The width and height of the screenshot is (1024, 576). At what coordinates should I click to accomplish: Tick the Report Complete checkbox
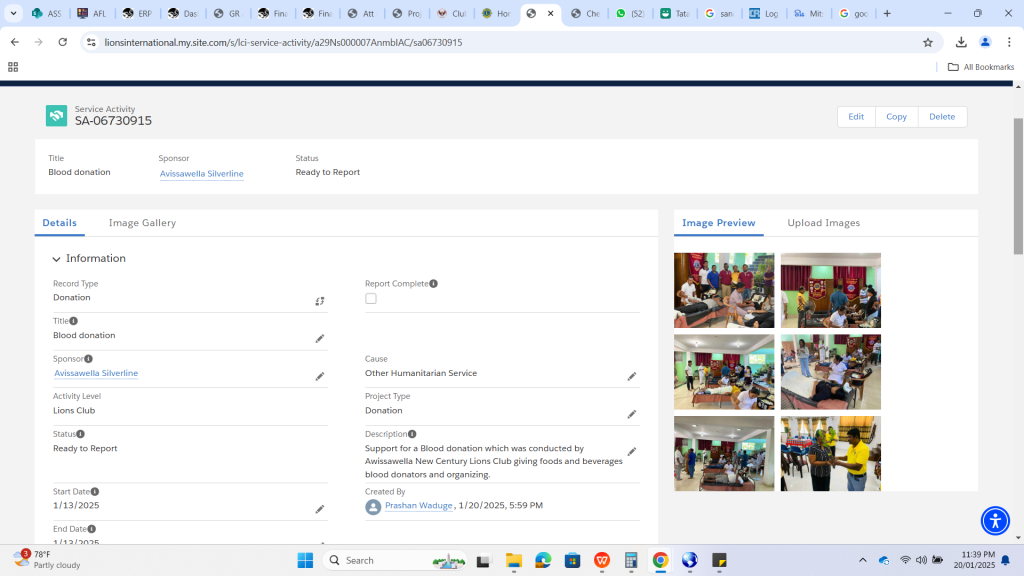[371, 298]
